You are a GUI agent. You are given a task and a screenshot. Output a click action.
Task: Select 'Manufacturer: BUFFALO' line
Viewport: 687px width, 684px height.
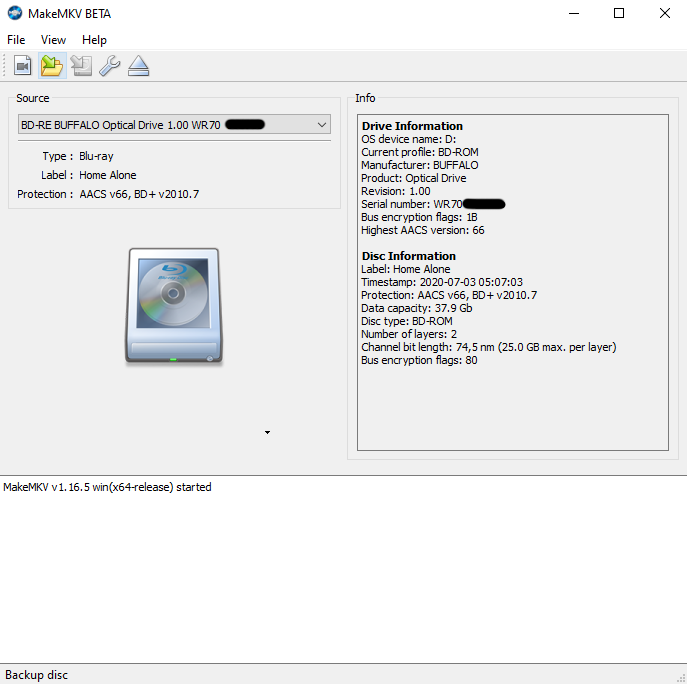420,165
